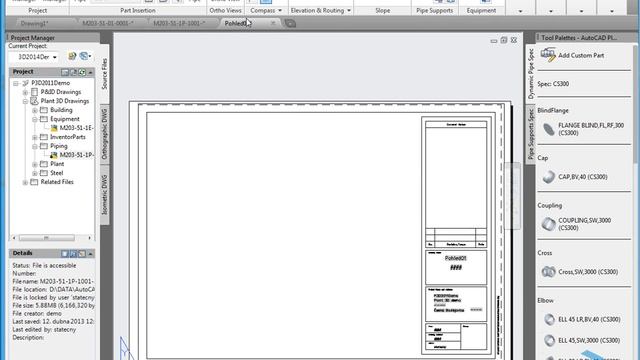Select the Plant folder in the tree
Image resolution: width=640 pixels, height=360 pixels.
[x=52, y=164]
